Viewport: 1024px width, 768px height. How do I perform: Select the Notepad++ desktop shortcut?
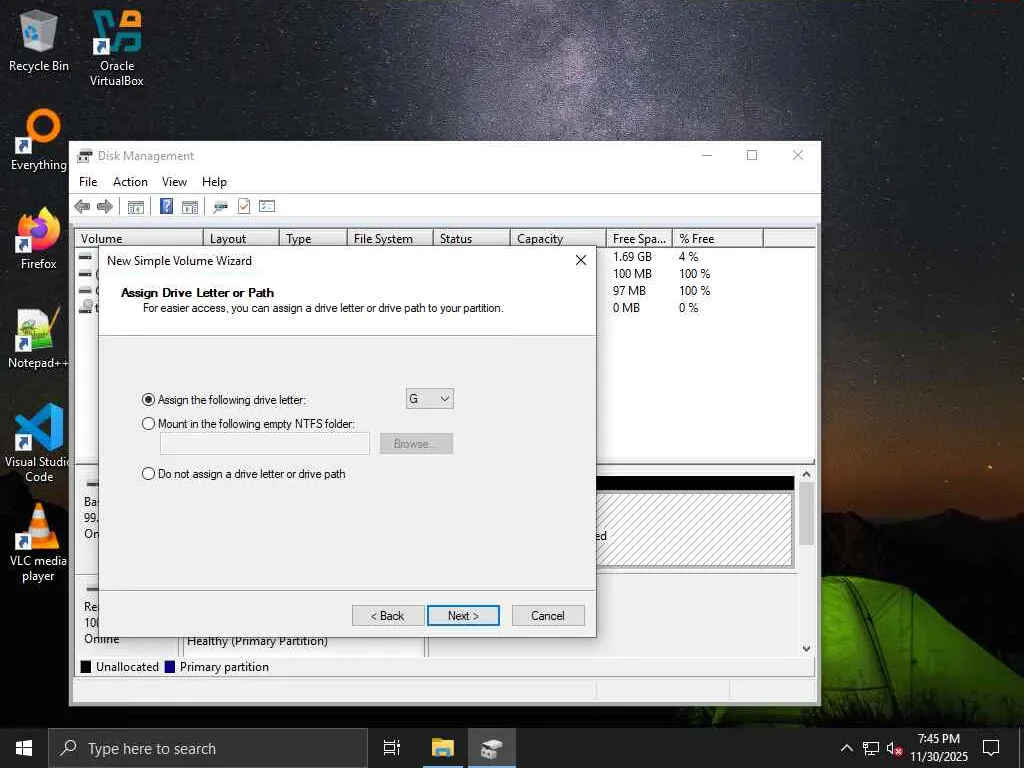coord(39,338)
